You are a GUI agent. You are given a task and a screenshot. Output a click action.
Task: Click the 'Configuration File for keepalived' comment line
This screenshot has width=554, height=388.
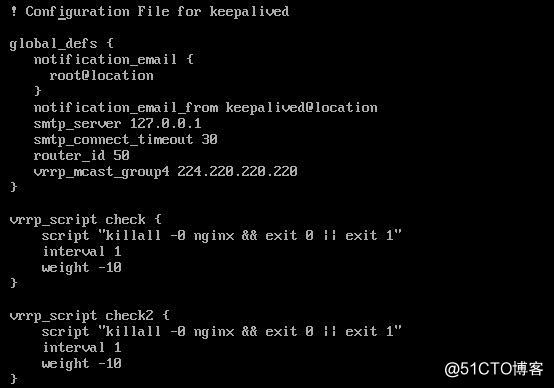click(150, 12)
